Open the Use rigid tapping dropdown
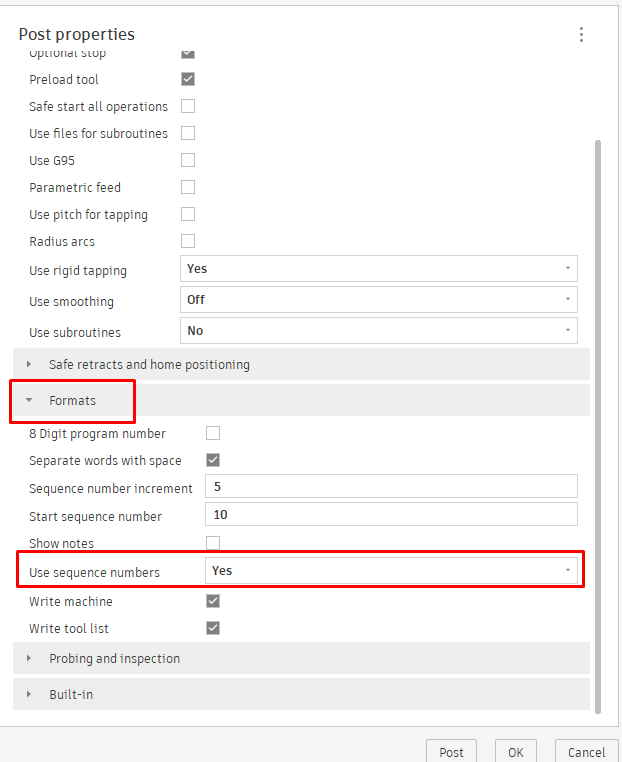 [x=380, y=269]
